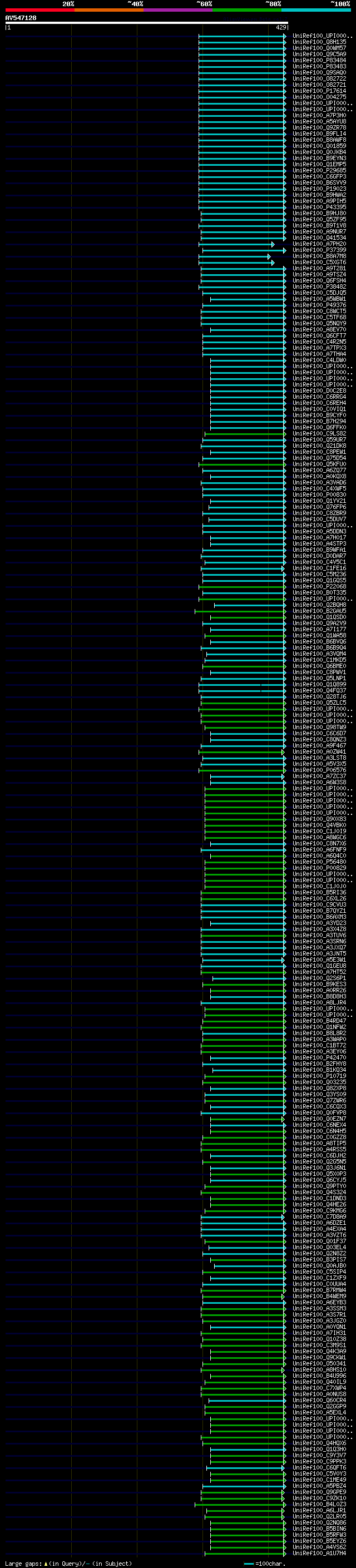The height and width of the screenshot is (1568, 356).
Task: Open hit UniRef100_B8AWF8
Action: pos(319,140)
